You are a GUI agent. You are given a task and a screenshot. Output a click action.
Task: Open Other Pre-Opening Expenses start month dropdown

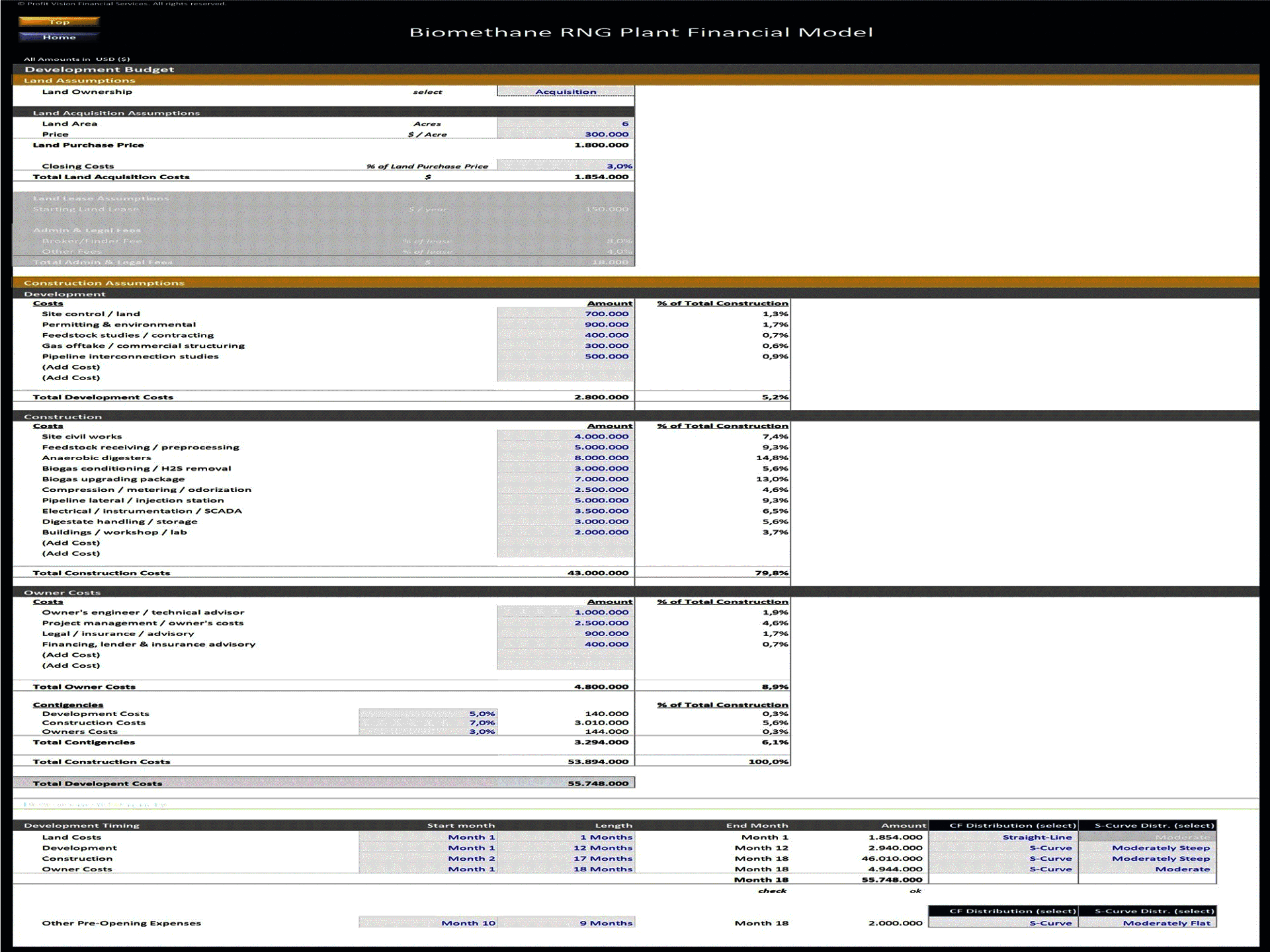tap(428, 923)
